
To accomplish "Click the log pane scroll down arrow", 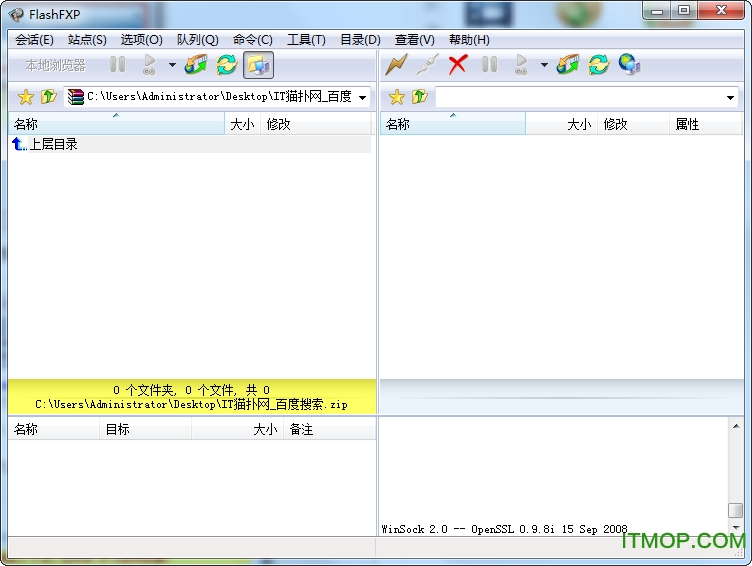I will [736, 528].
